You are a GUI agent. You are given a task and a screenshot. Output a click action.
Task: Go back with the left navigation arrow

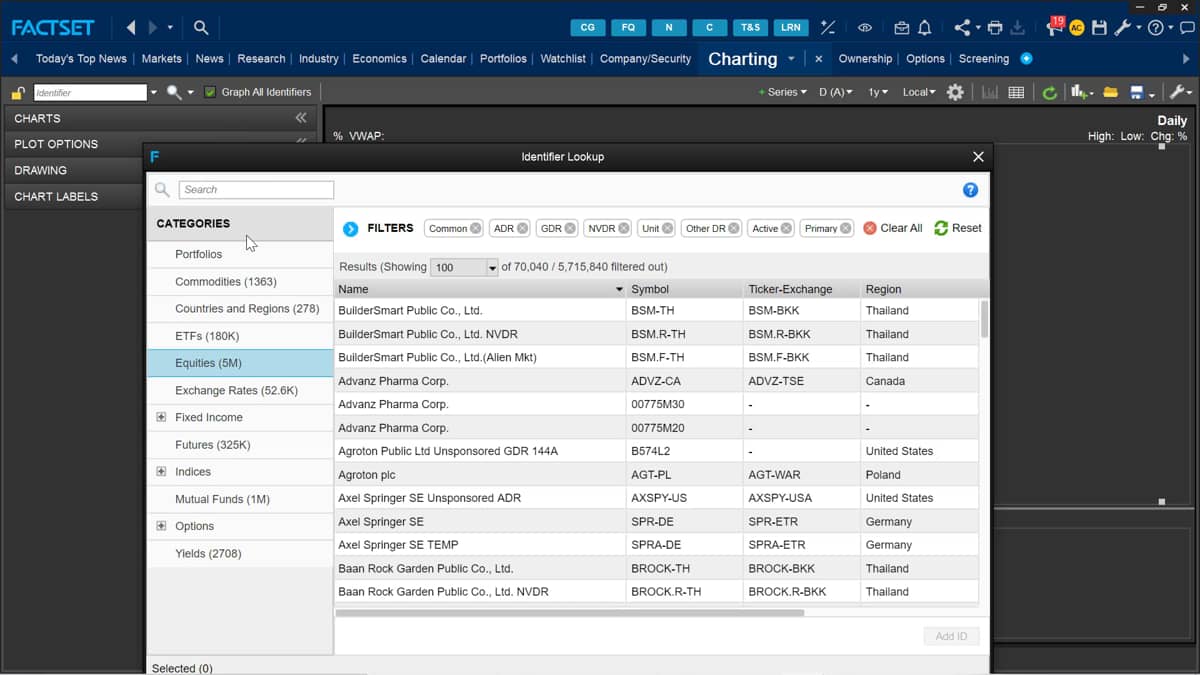tap(131, 28)
